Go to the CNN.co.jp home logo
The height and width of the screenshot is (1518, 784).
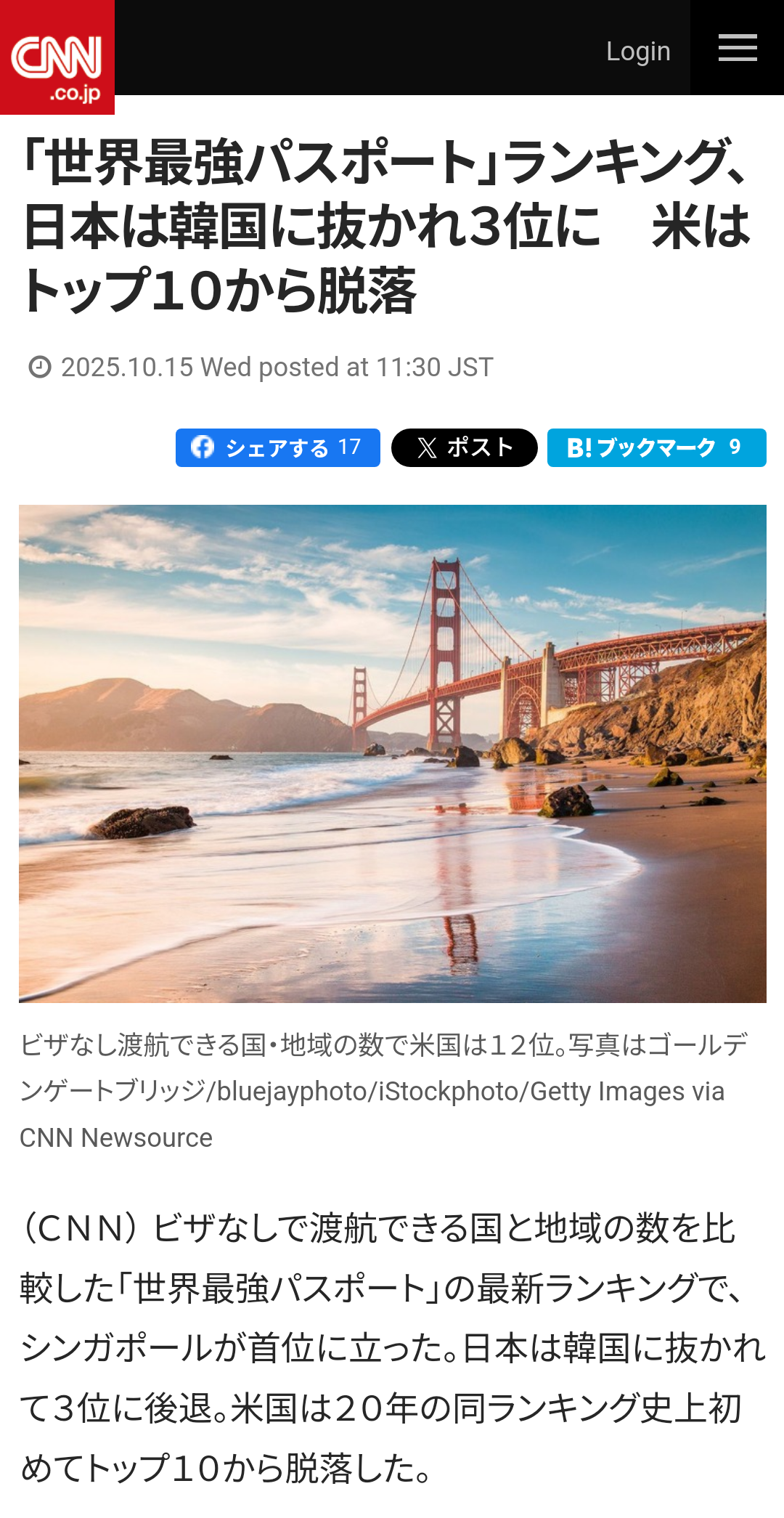point(57,57)
